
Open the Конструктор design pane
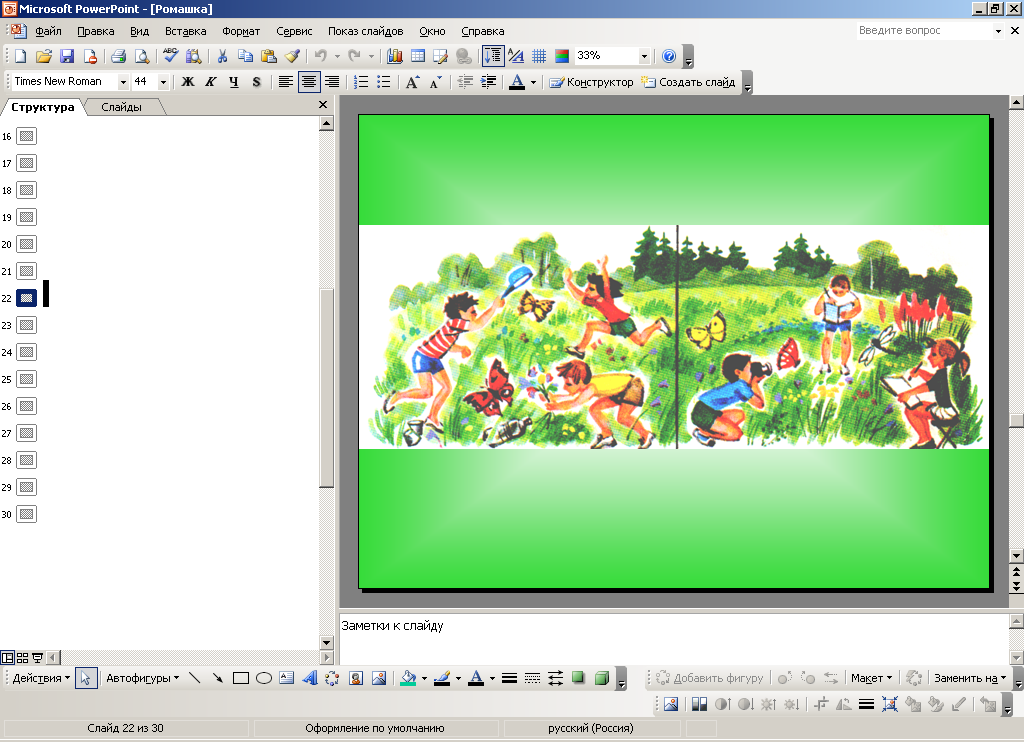(592, 82)
